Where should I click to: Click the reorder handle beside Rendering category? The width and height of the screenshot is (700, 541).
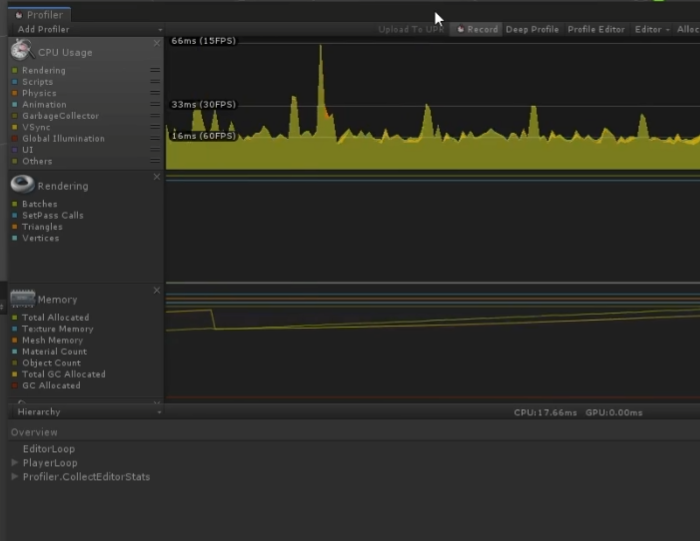pos(155,70)
